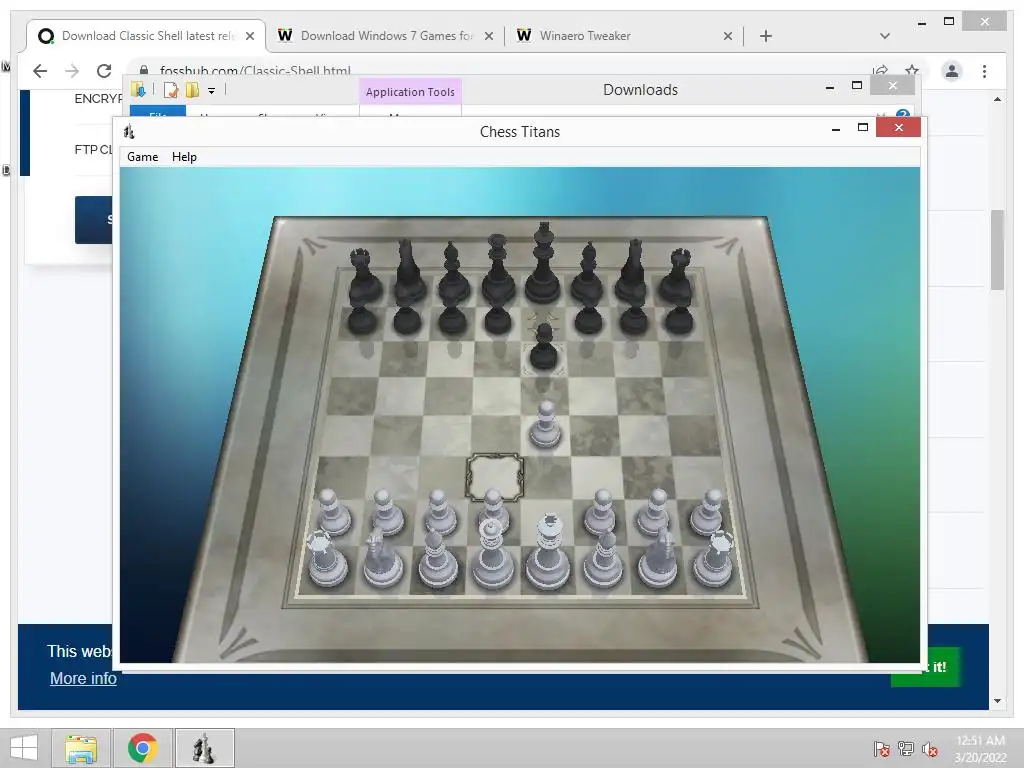The image size is (1024, 768).
Task: Open Chrome from the taskbar
Action: [x=142, y=748]
